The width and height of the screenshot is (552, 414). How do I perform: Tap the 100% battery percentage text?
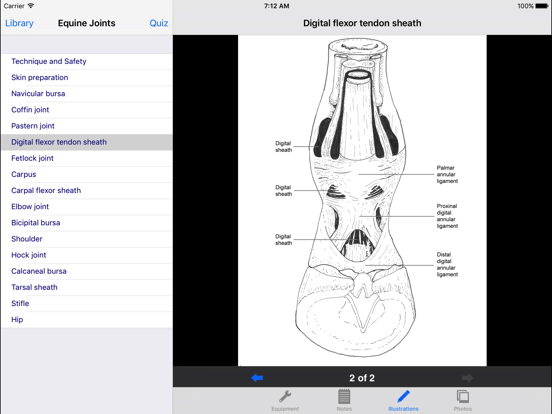pos(525,6)
